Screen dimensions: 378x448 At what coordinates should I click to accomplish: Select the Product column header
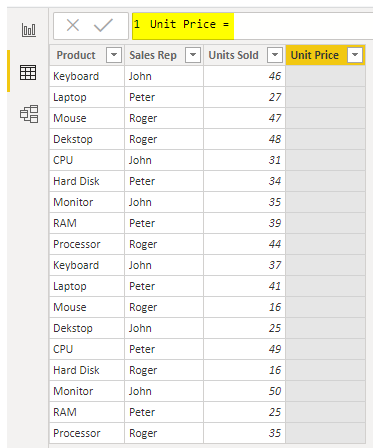tap(76, 55)
